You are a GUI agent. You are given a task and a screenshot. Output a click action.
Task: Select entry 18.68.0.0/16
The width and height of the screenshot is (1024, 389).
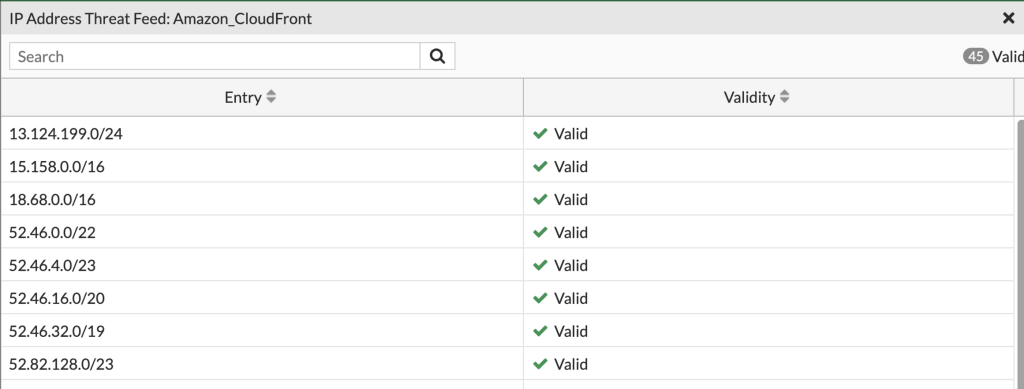(x=52, y=200)
